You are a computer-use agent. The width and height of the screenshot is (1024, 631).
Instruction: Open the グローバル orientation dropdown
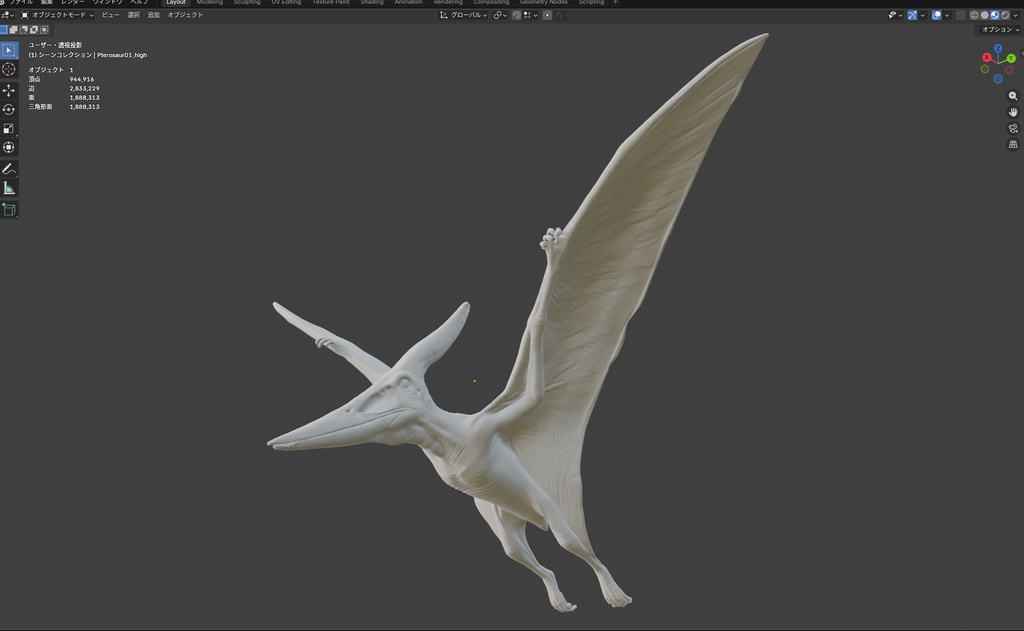463,15
